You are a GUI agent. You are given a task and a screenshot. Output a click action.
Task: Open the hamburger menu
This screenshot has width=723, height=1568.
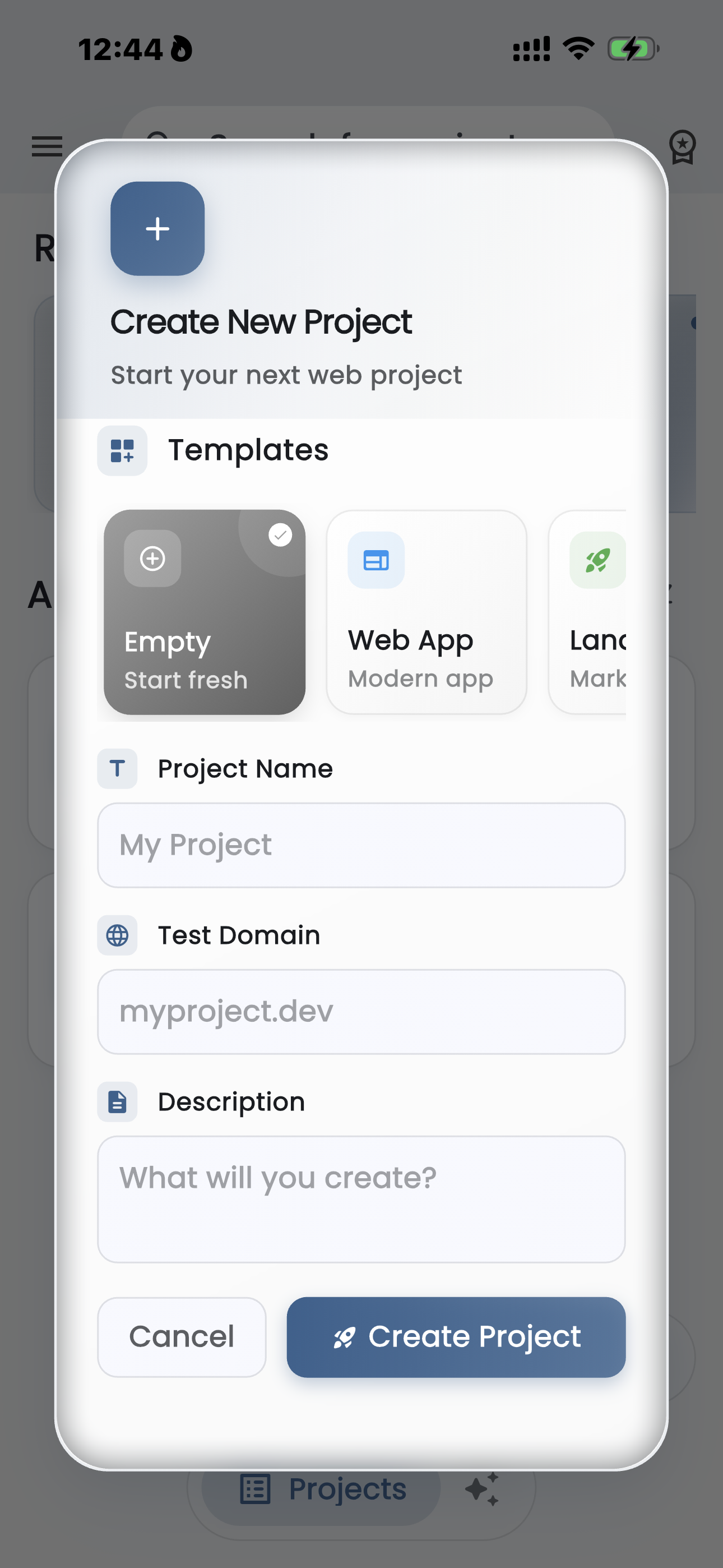tap(47, 146)
